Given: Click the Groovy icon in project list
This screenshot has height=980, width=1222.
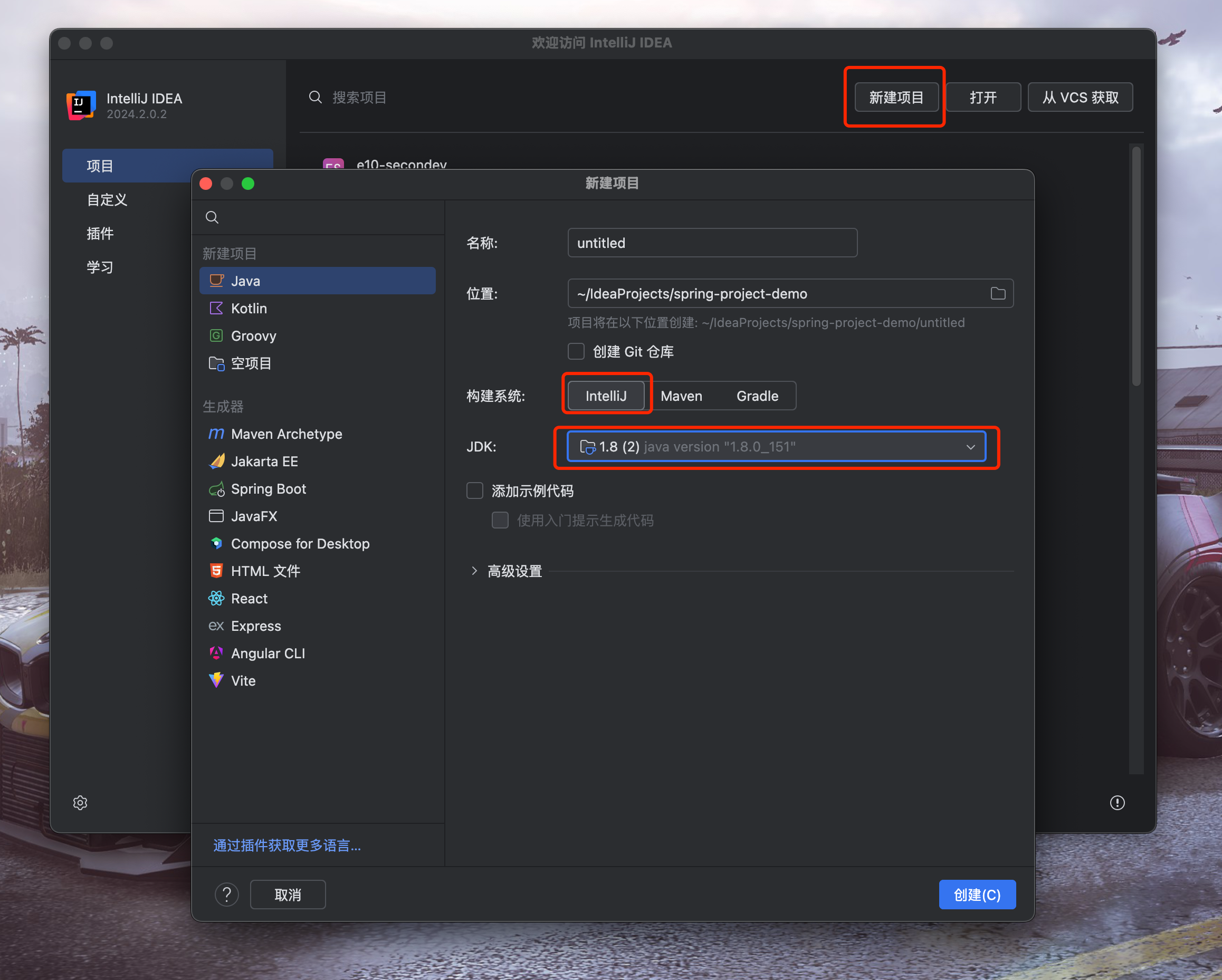Looking at the screenshot, I should point(216,335).
